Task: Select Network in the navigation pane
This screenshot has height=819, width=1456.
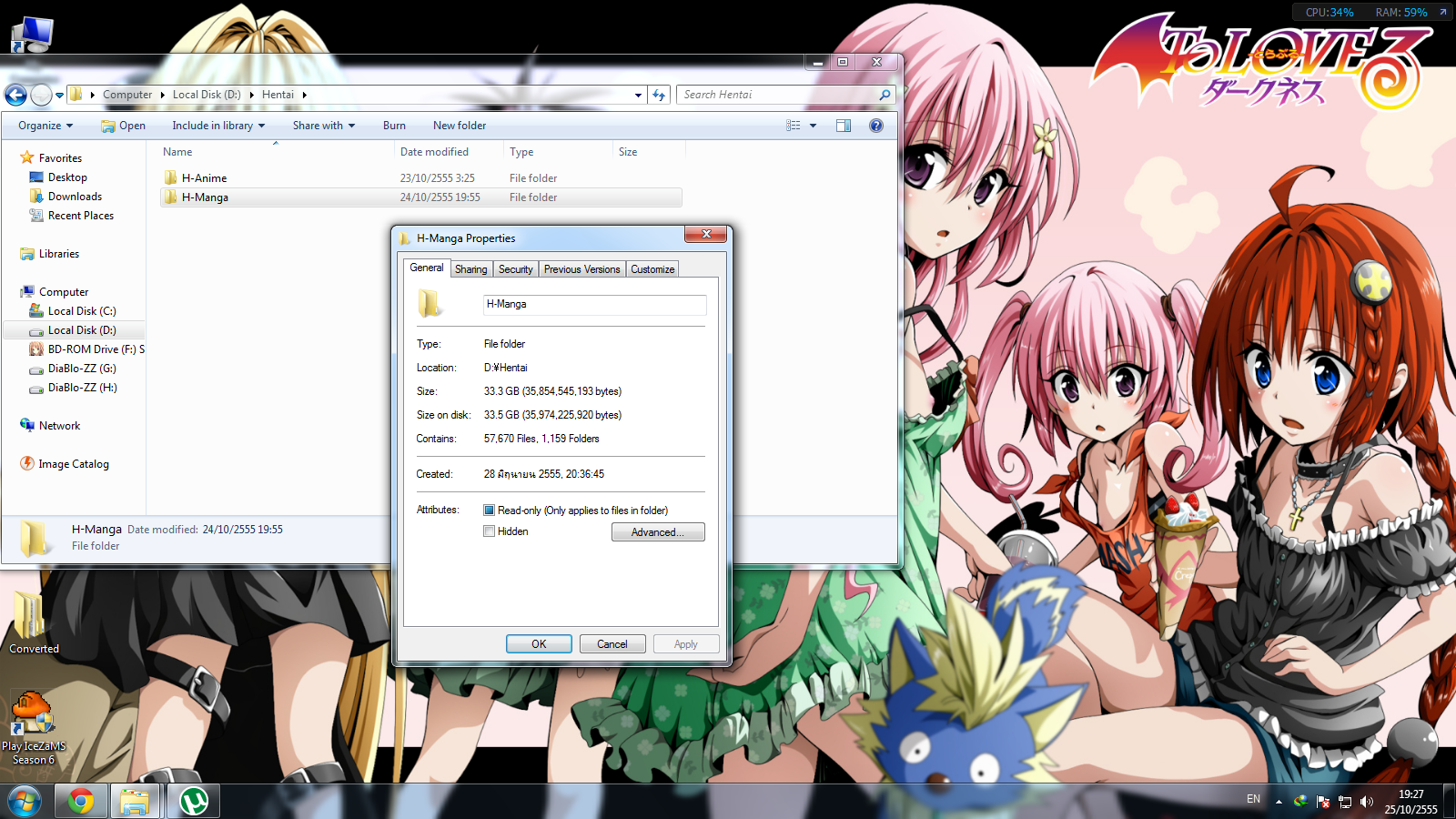Action: click(x=59, y=426)
